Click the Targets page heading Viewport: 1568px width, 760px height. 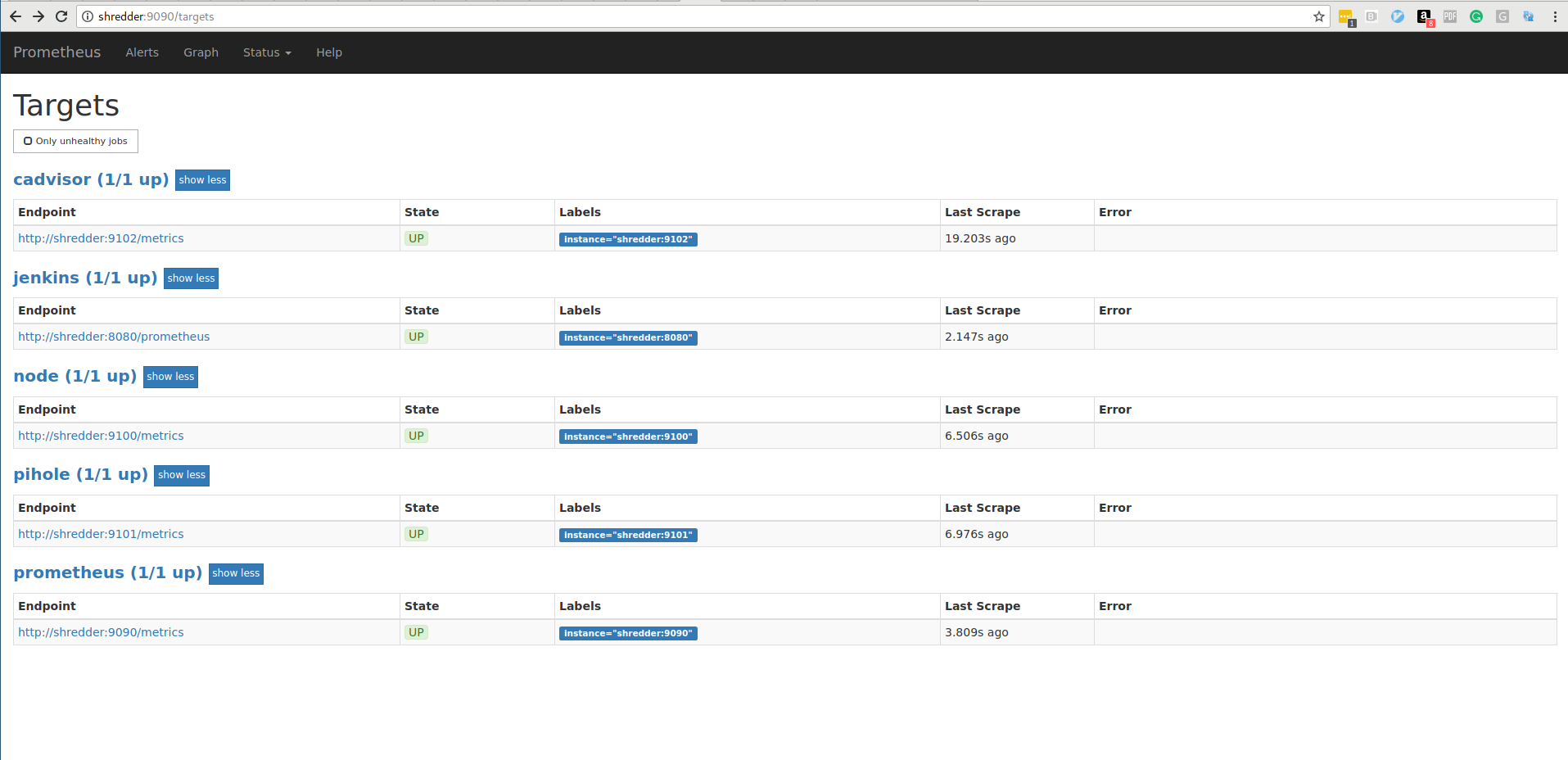coord(66,106)
